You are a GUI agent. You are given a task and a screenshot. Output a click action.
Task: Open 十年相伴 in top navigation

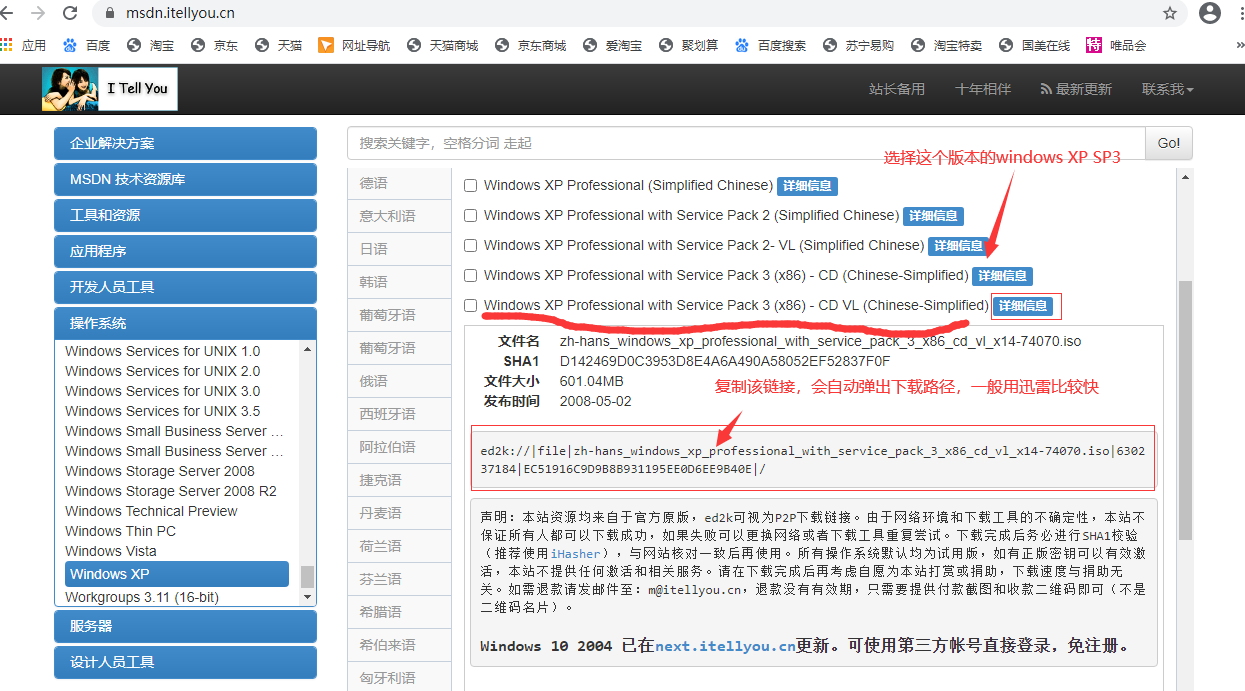point(983,89)
